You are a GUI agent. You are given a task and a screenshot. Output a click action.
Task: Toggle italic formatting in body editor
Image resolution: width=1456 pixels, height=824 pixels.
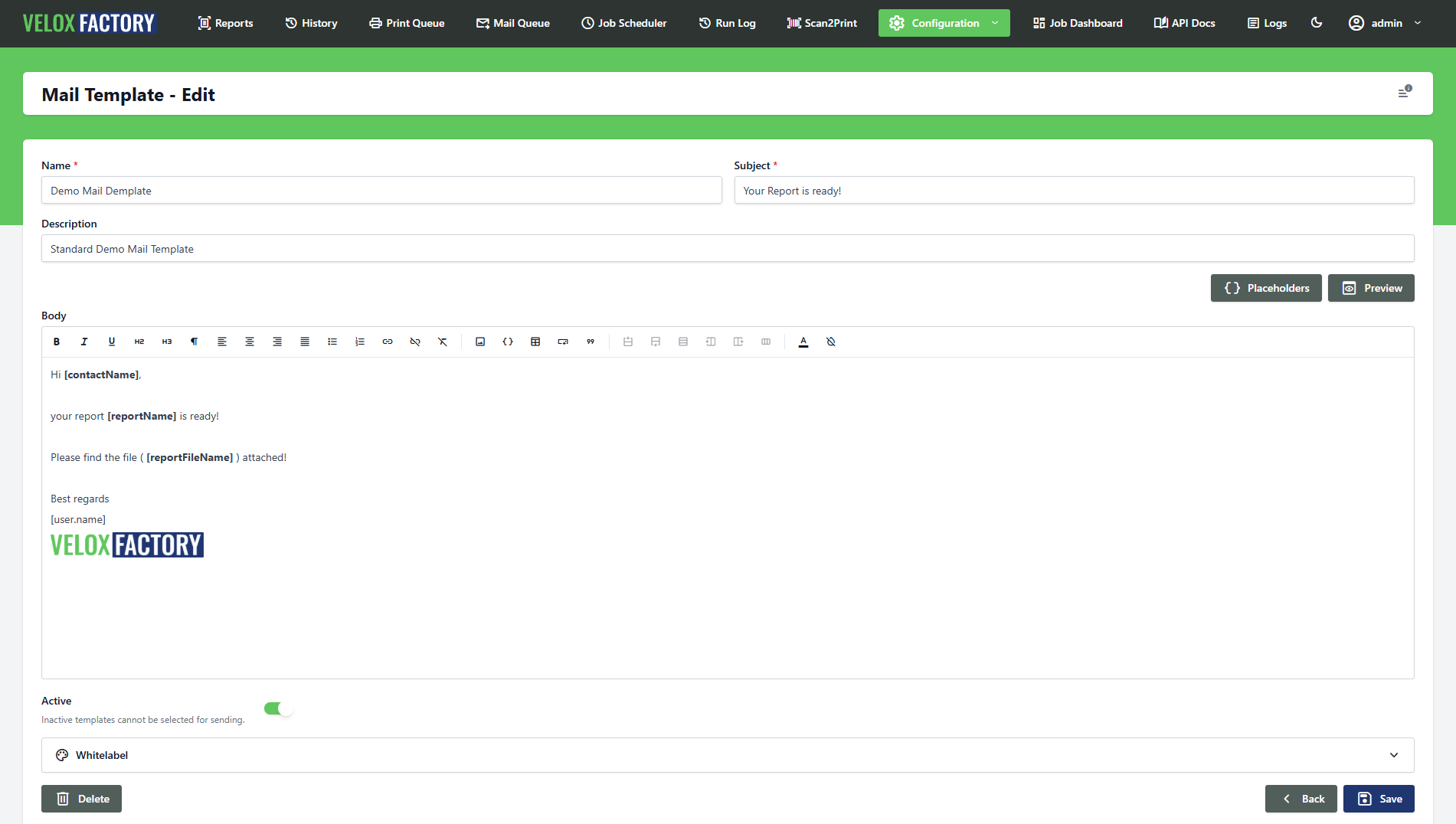click(84, 342)
